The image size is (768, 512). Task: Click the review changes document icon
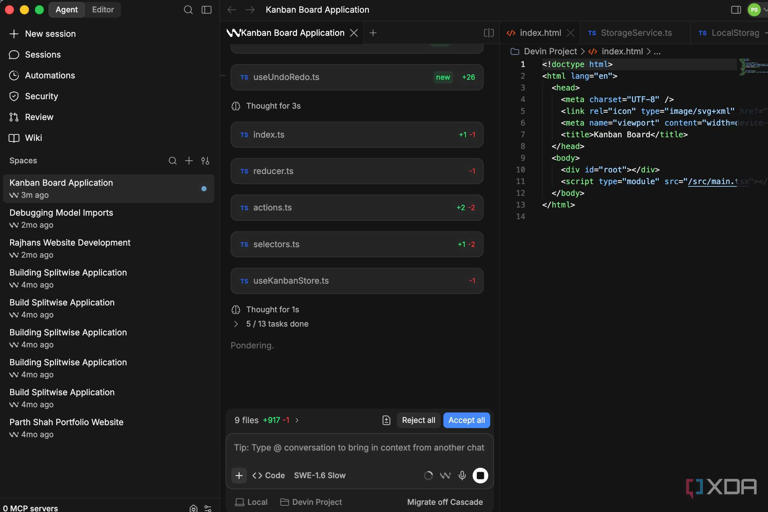tap(386, 420)
